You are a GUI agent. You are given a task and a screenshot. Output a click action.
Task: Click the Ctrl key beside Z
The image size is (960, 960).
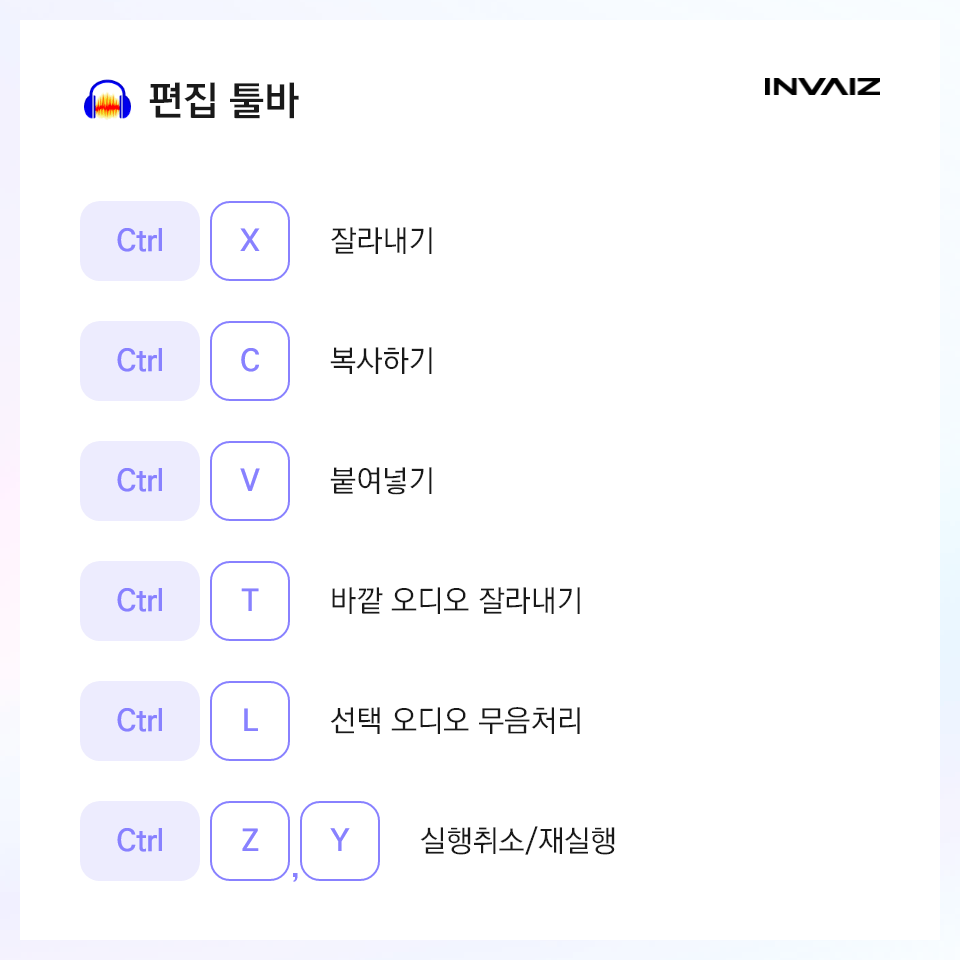(x=140, y=841)
